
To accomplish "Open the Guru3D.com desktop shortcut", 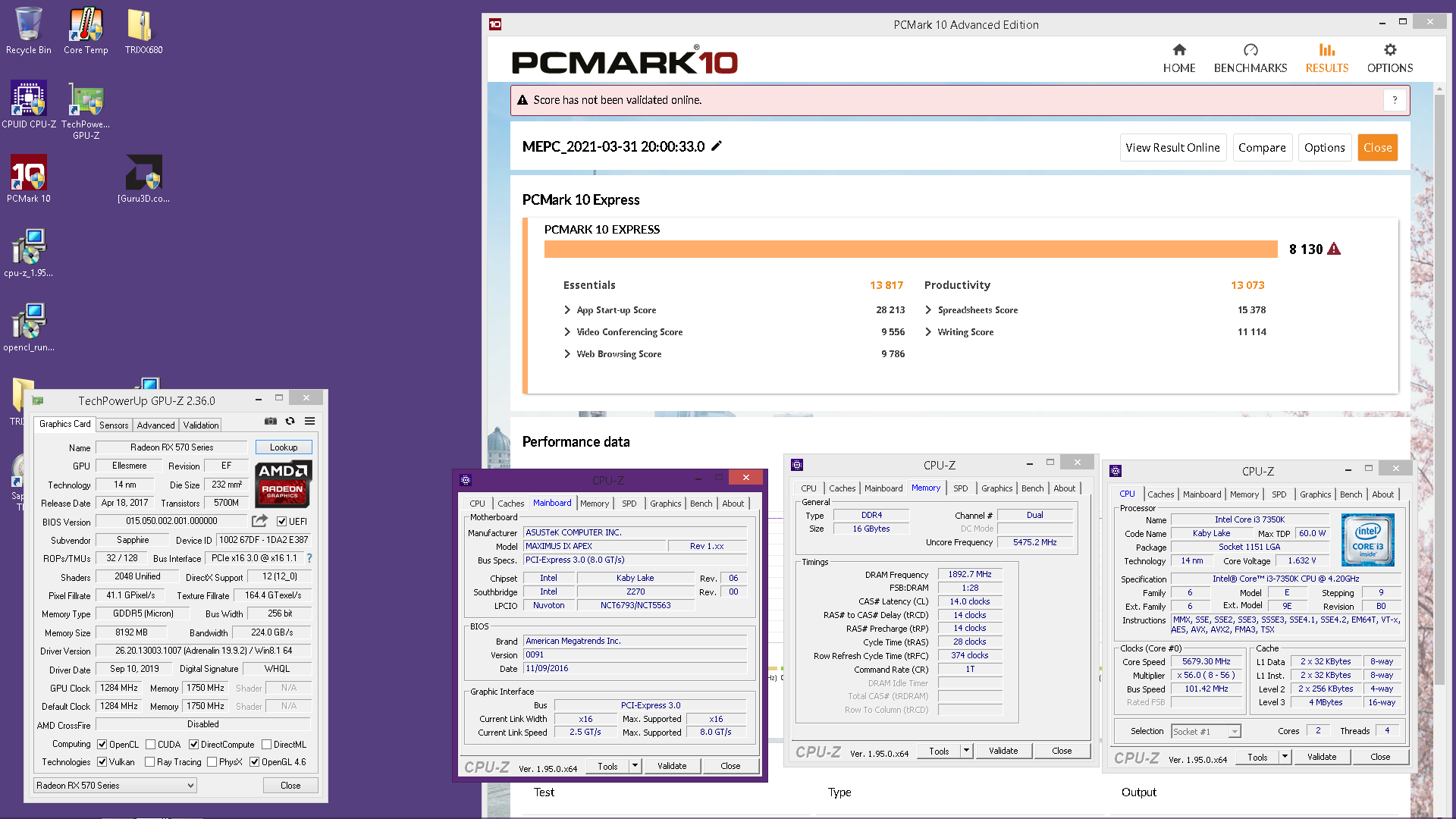I will (143, 179).
